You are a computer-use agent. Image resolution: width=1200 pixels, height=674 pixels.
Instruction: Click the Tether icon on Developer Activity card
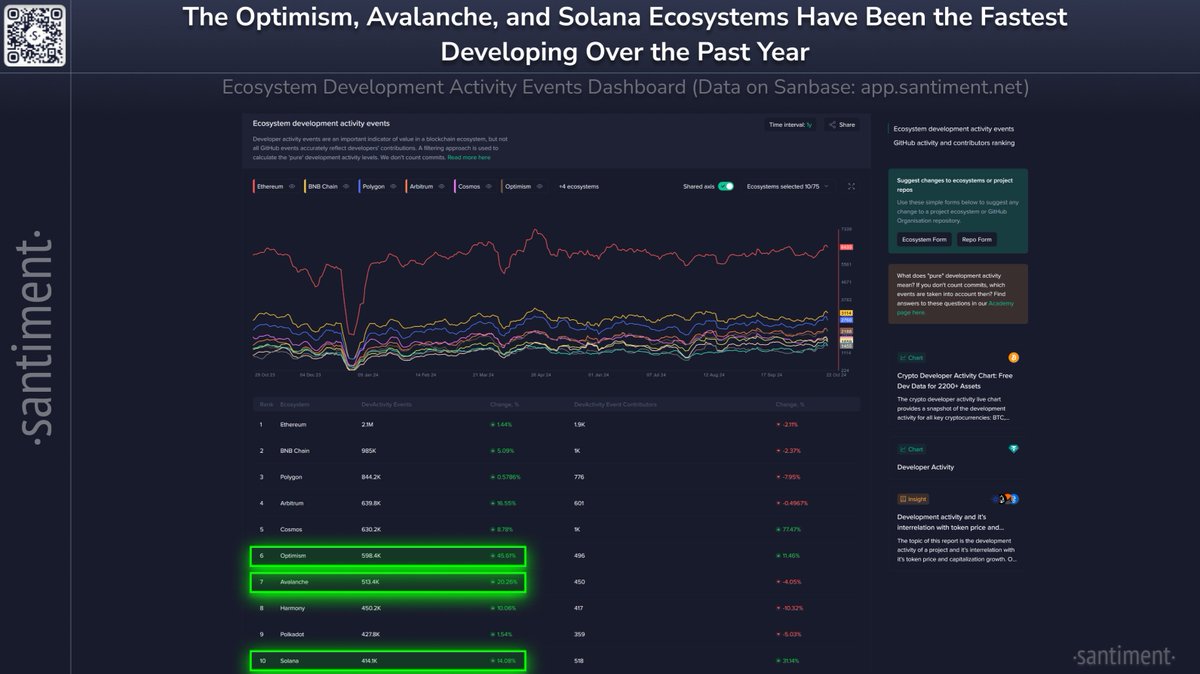click(x=1013, y=448)
